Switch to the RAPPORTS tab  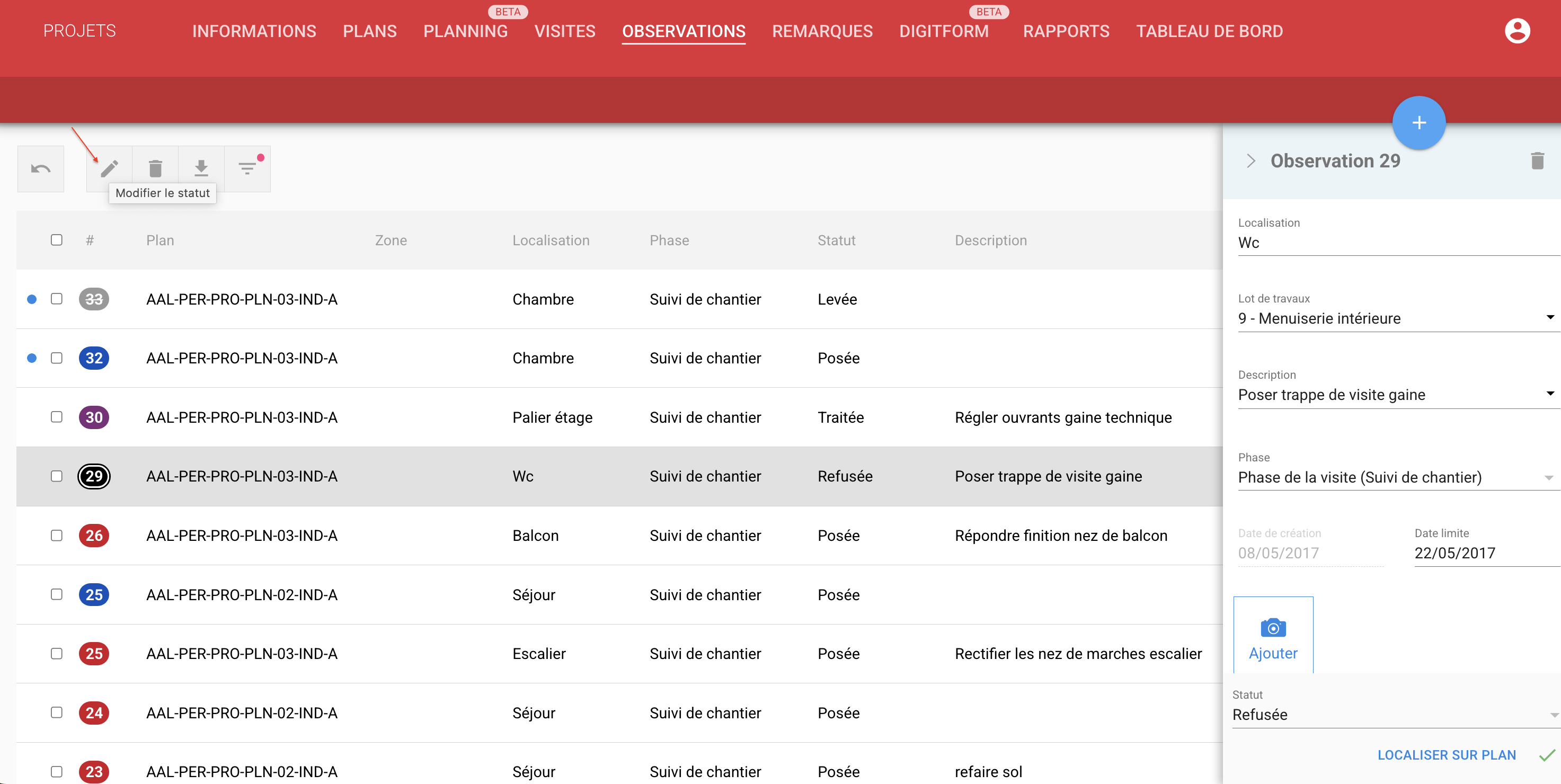coord(1066,31)
